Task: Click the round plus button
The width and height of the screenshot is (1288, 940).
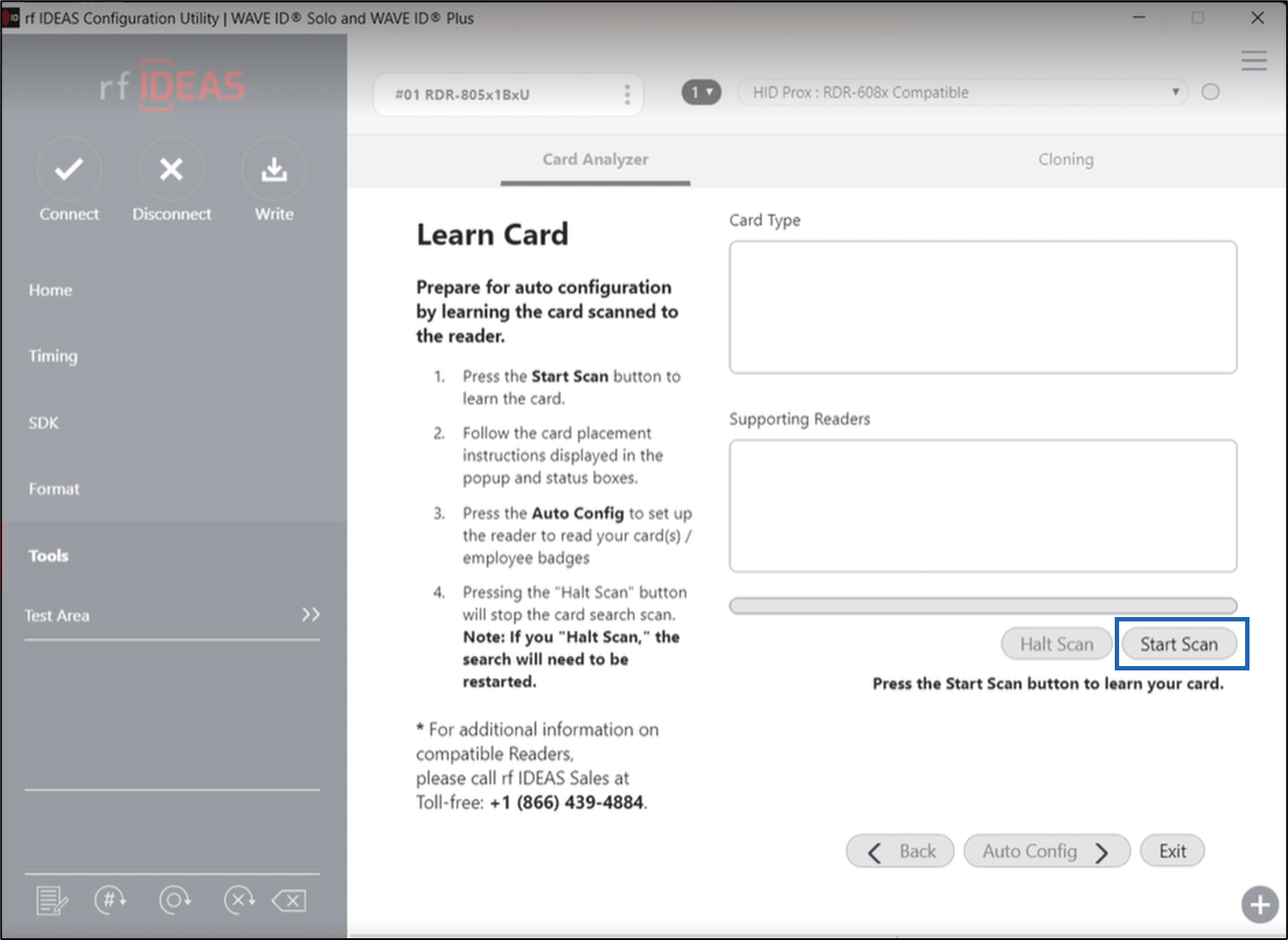Action: click(x=1260, y=904)
